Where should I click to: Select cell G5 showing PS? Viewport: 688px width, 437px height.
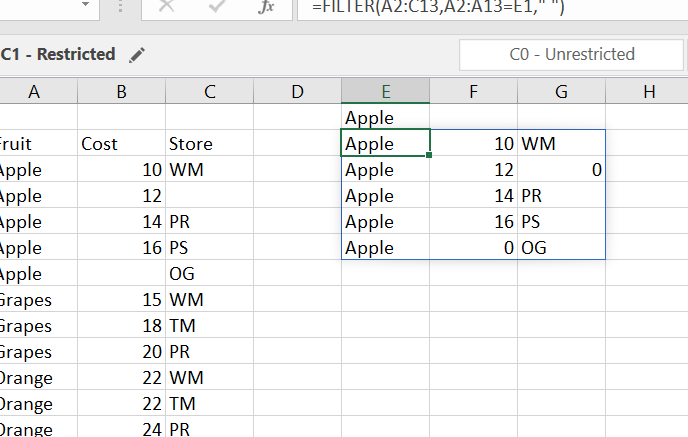coord(562,221)
